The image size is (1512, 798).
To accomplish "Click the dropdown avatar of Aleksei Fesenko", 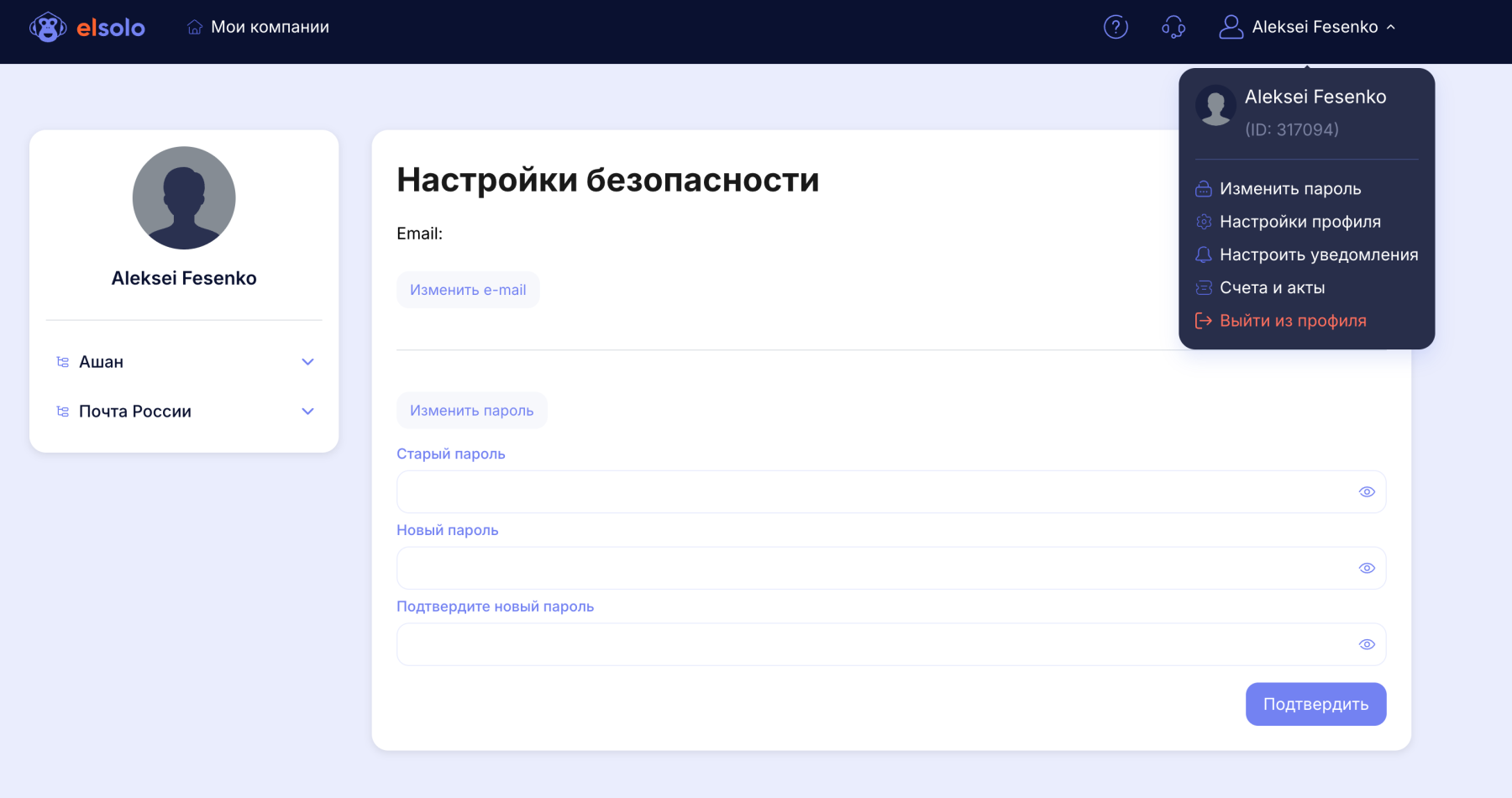I will pyautogui.click(x=1215, y=106).
